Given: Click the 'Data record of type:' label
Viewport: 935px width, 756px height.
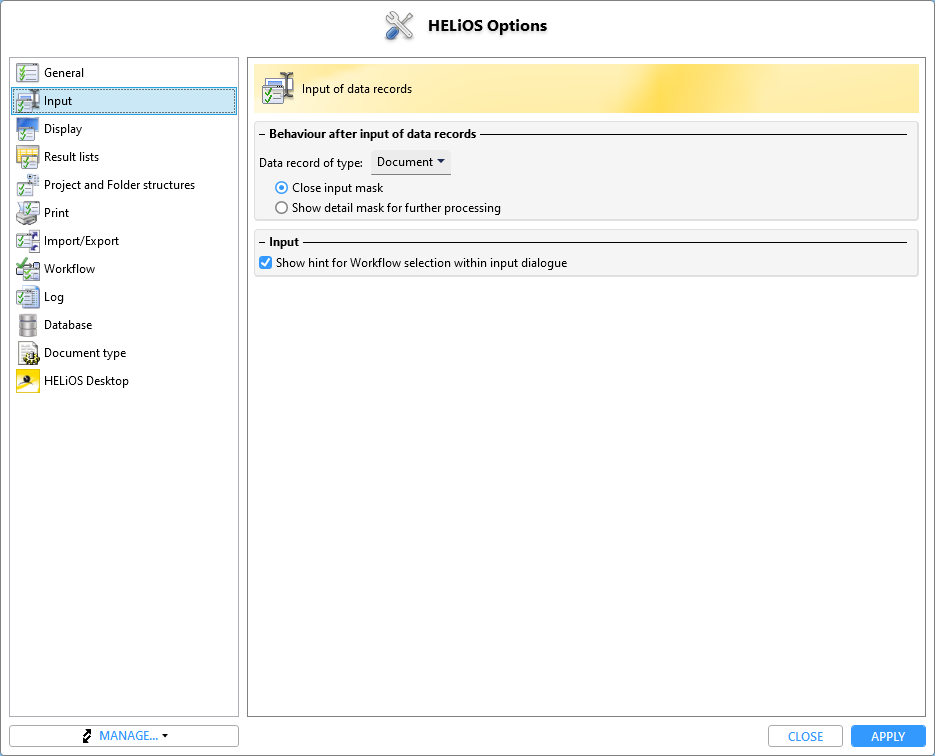Looking at the screenshot, I should pos(311,163).
